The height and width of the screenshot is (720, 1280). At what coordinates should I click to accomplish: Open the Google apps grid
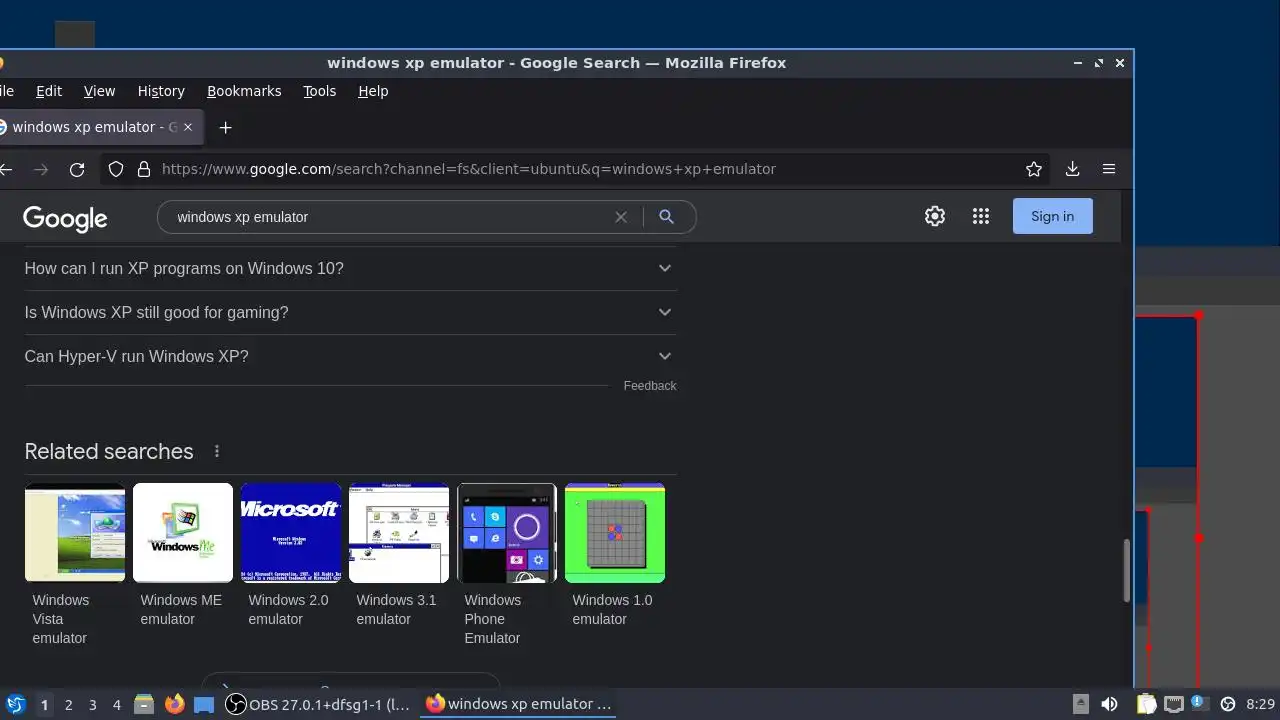[x=981, y=216]
